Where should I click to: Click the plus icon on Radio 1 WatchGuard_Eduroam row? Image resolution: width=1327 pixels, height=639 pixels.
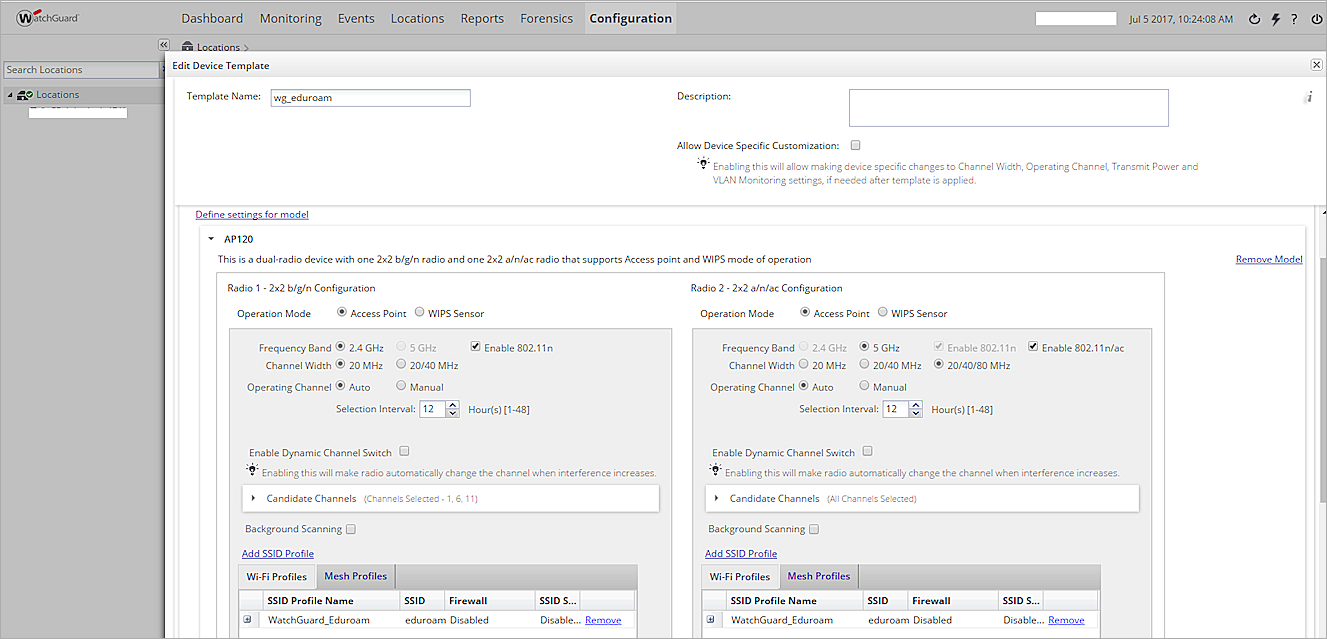(x=247, y=620)
